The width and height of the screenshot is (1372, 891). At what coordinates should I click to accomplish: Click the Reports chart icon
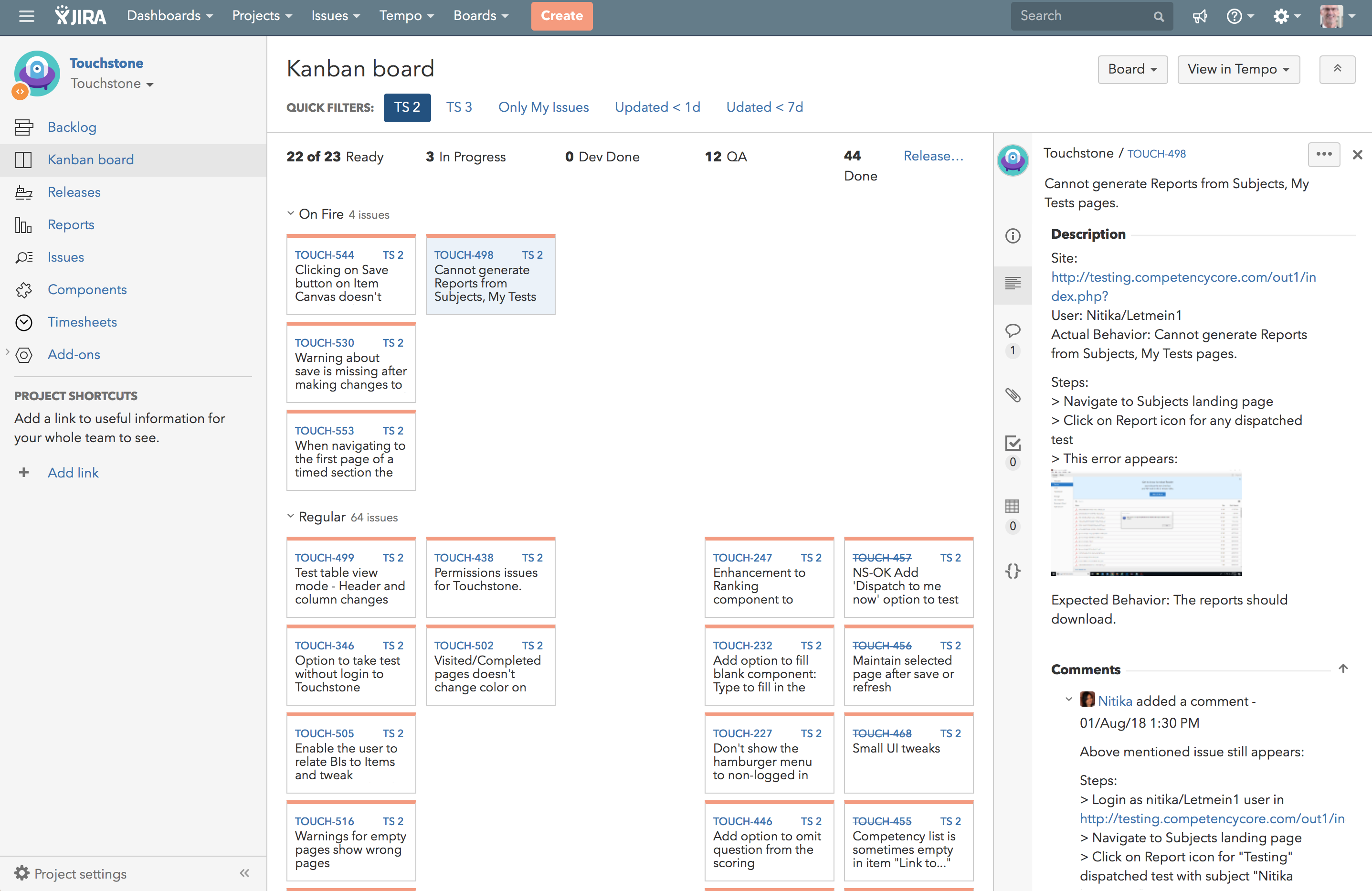click(x=24, y=224)
